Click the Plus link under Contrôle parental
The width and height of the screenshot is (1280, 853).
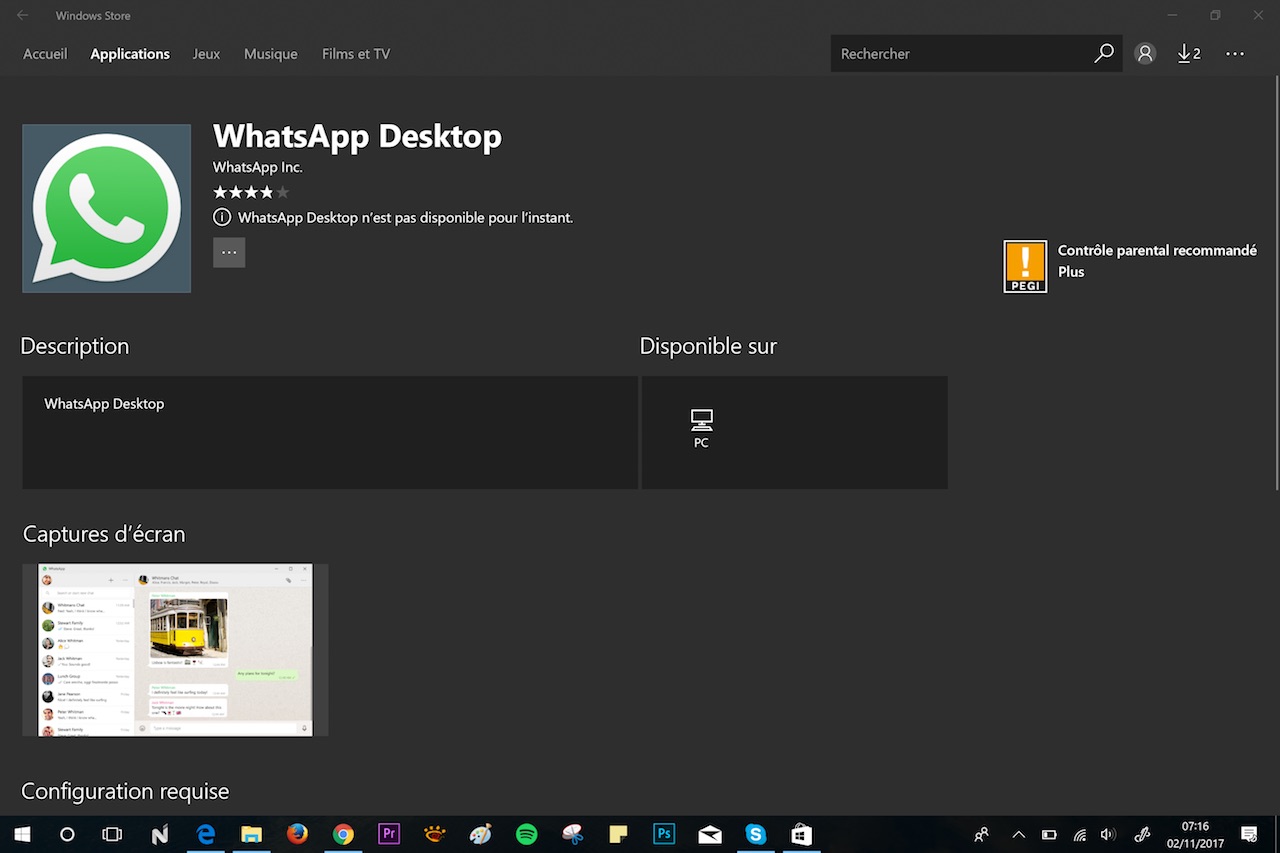tap(1072, 271)
